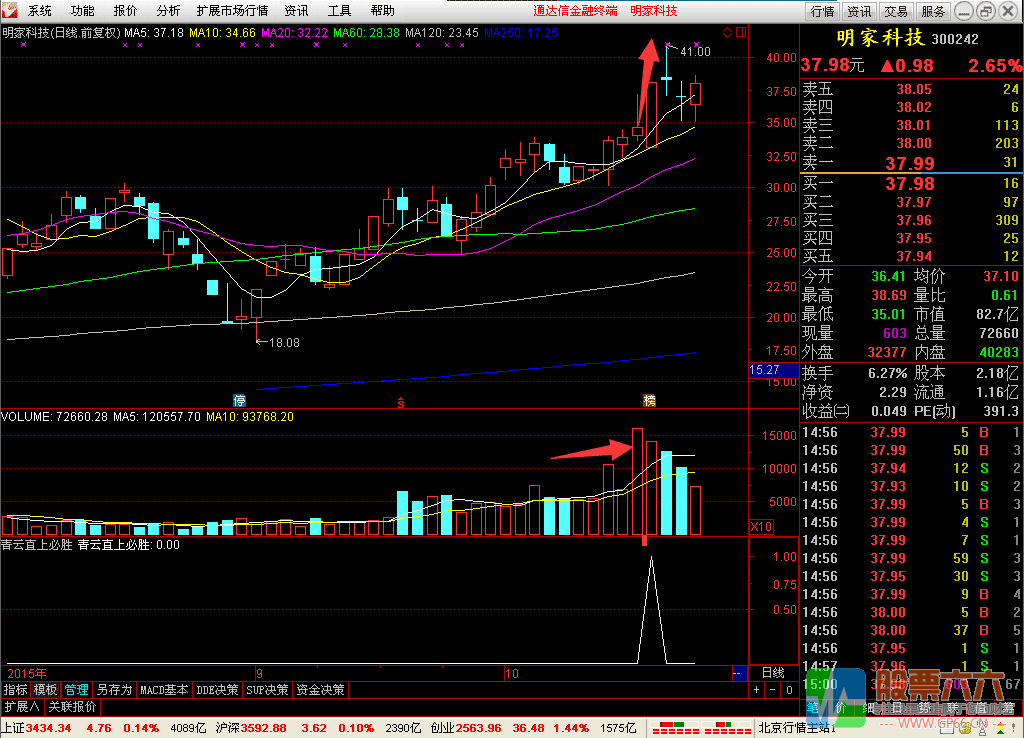Open the 报价 menu

125,10
